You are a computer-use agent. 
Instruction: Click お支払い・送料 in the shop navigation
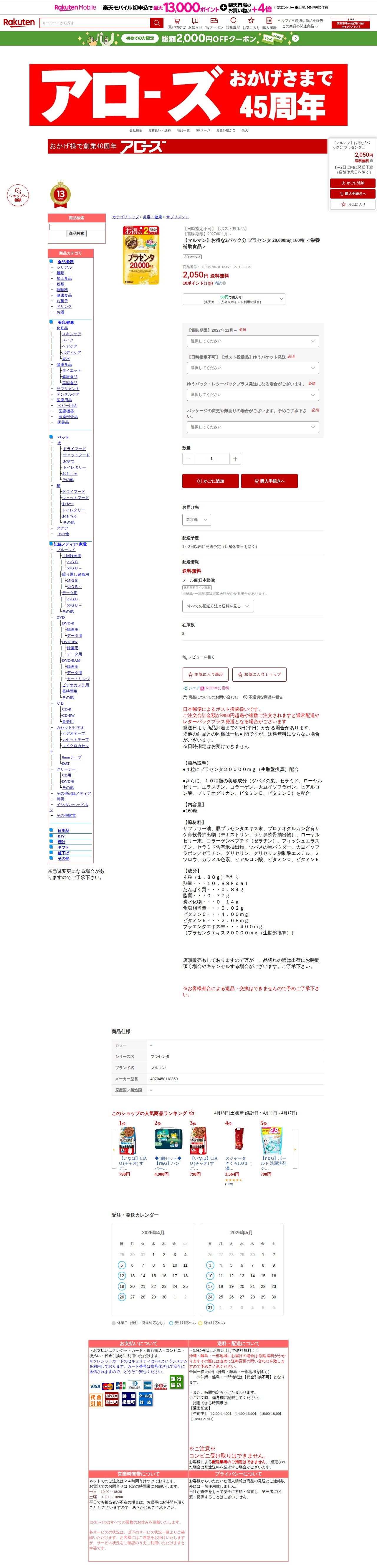tap(160, 130)
